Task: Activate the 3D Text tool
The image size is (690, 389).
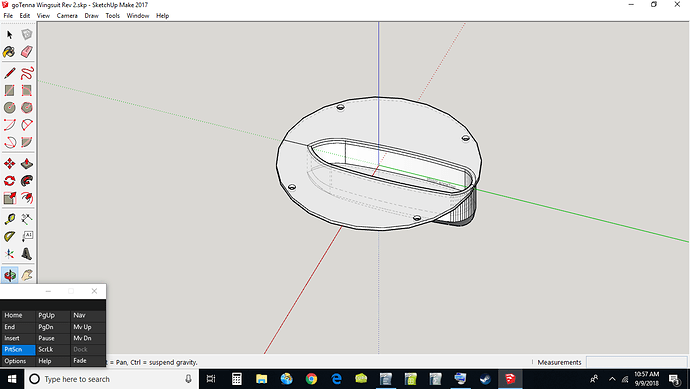Action: pyautogui.click(x=27, y=254)
